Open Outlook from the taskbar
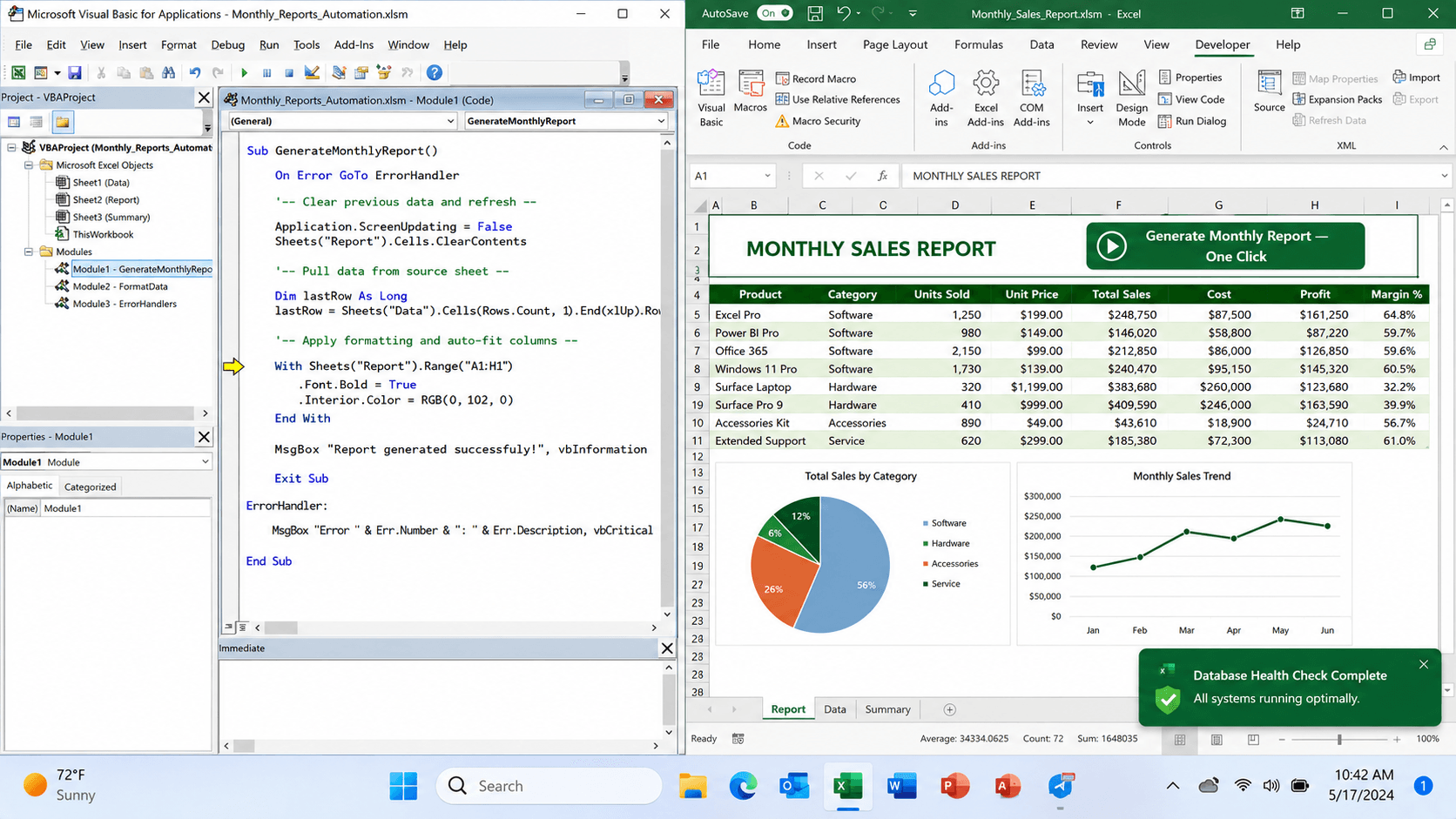This screenshot has height=819, width=1456. (794, 786)
